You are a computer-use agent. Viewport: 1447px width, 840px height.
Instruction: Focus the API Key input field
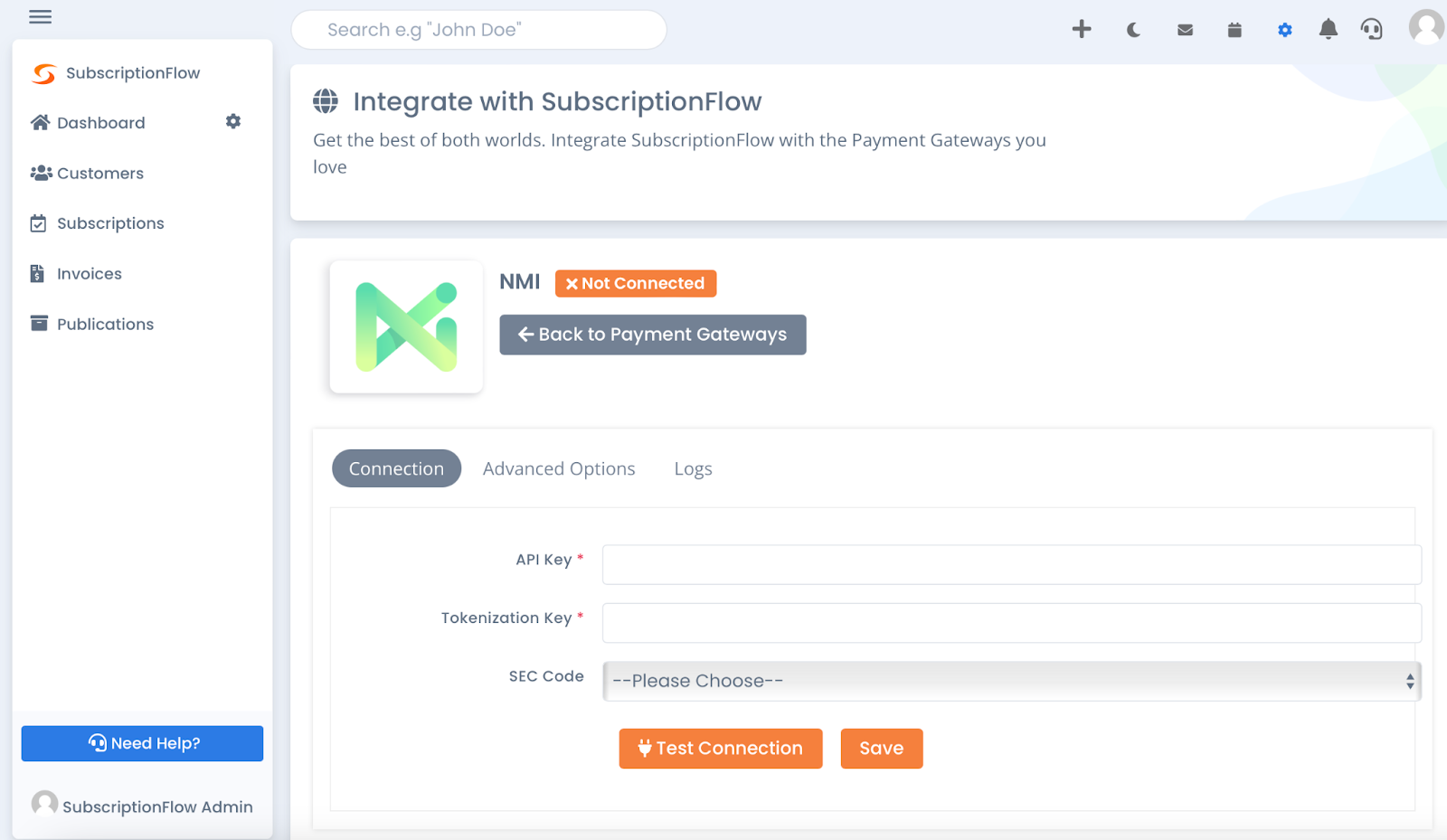pos(1012,564)
